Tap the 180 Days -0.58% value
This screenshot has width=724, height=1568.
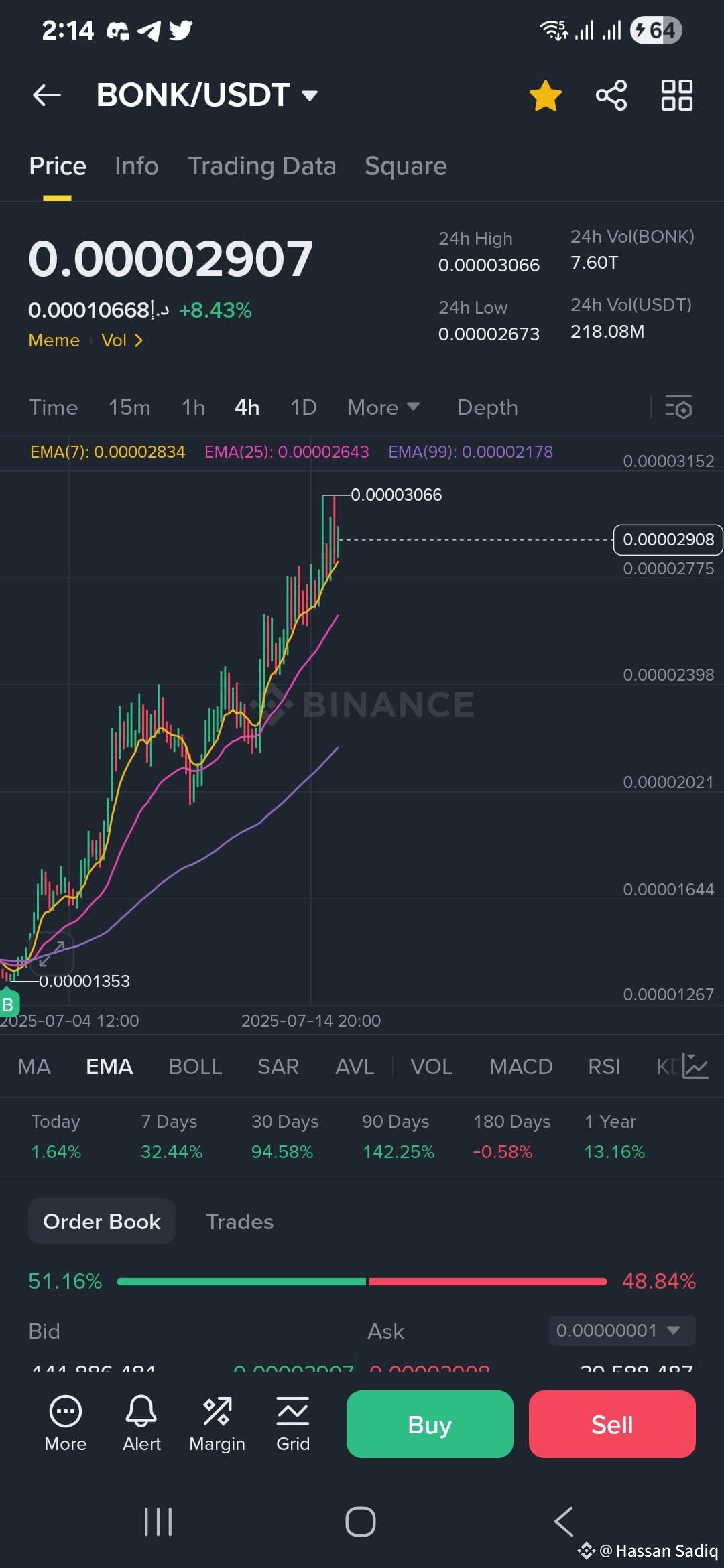503,1152
